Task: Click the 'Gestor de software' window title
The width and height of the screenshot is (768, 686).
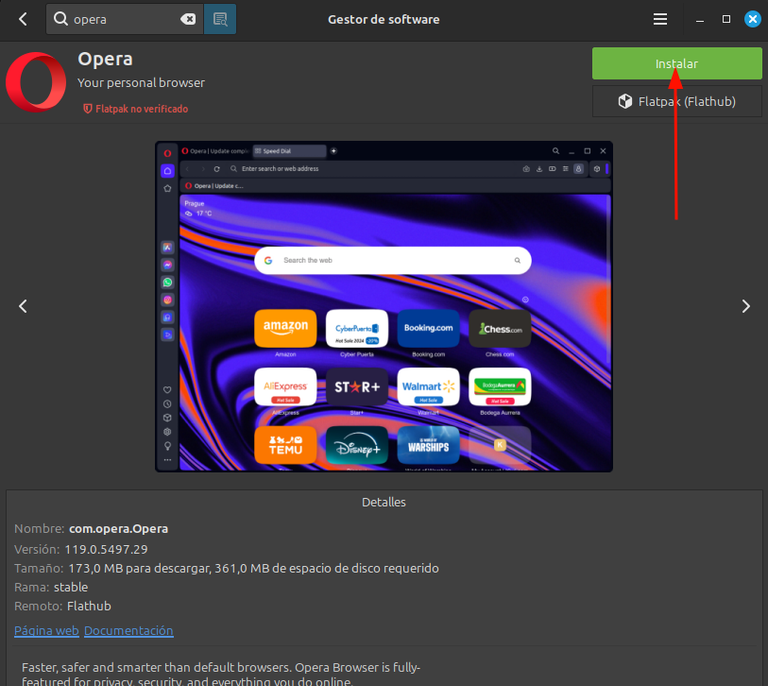Action: coord(384,20)
